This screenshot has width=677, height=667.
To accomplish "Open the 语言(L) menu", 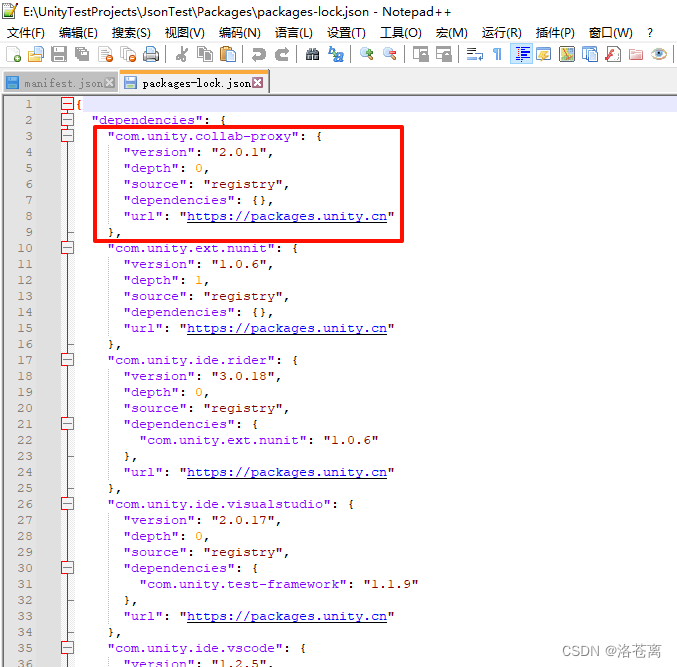I will pyautogui.click(x=294, y=33).
